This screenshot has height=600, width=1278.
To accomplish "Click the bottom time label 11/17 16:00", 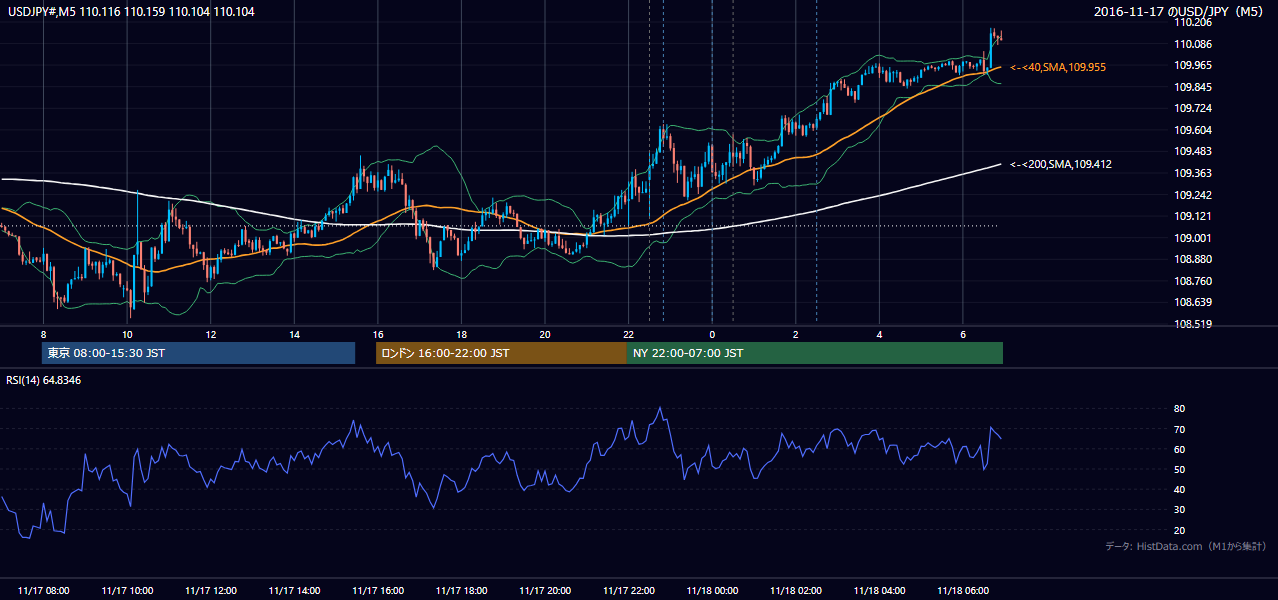I will click(x=378, y=591).
